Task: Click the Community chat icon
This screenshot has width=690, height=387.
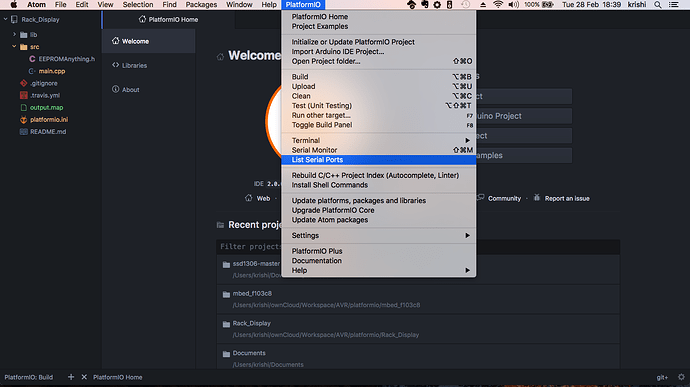Action: (481, 198)
